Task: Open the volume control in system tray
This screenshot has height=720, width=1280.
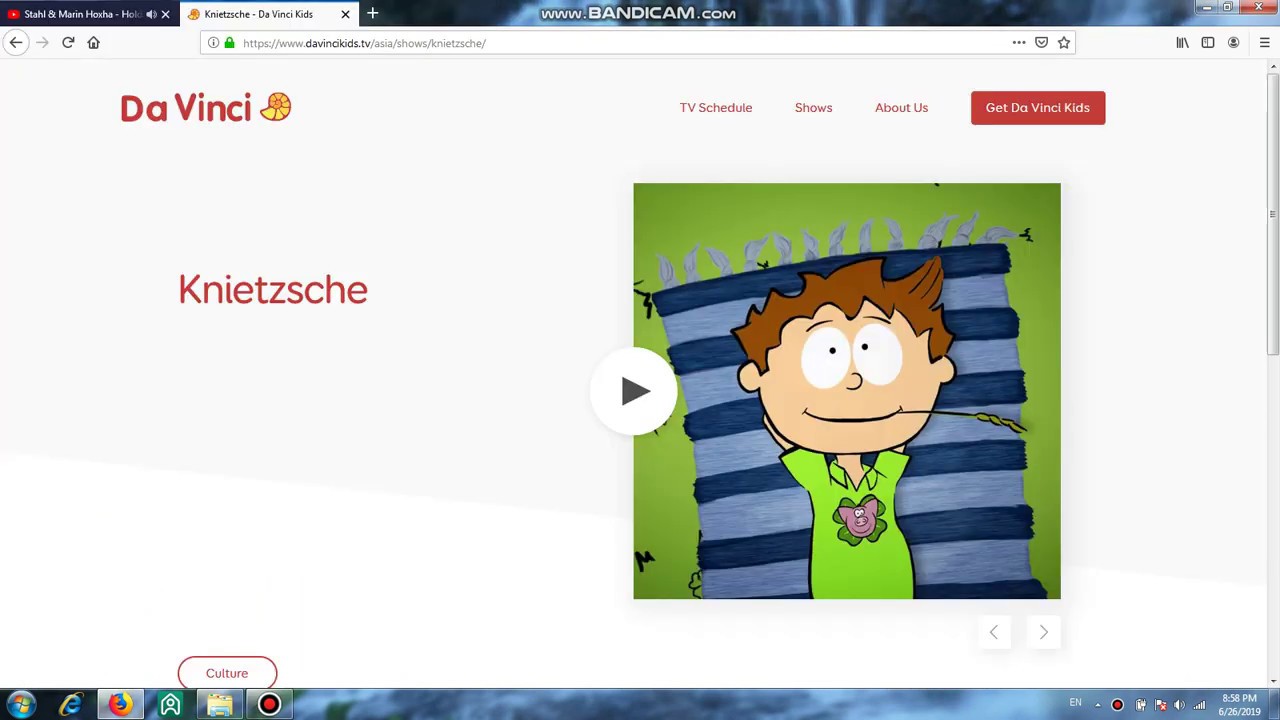Action: click(1179, 705)
